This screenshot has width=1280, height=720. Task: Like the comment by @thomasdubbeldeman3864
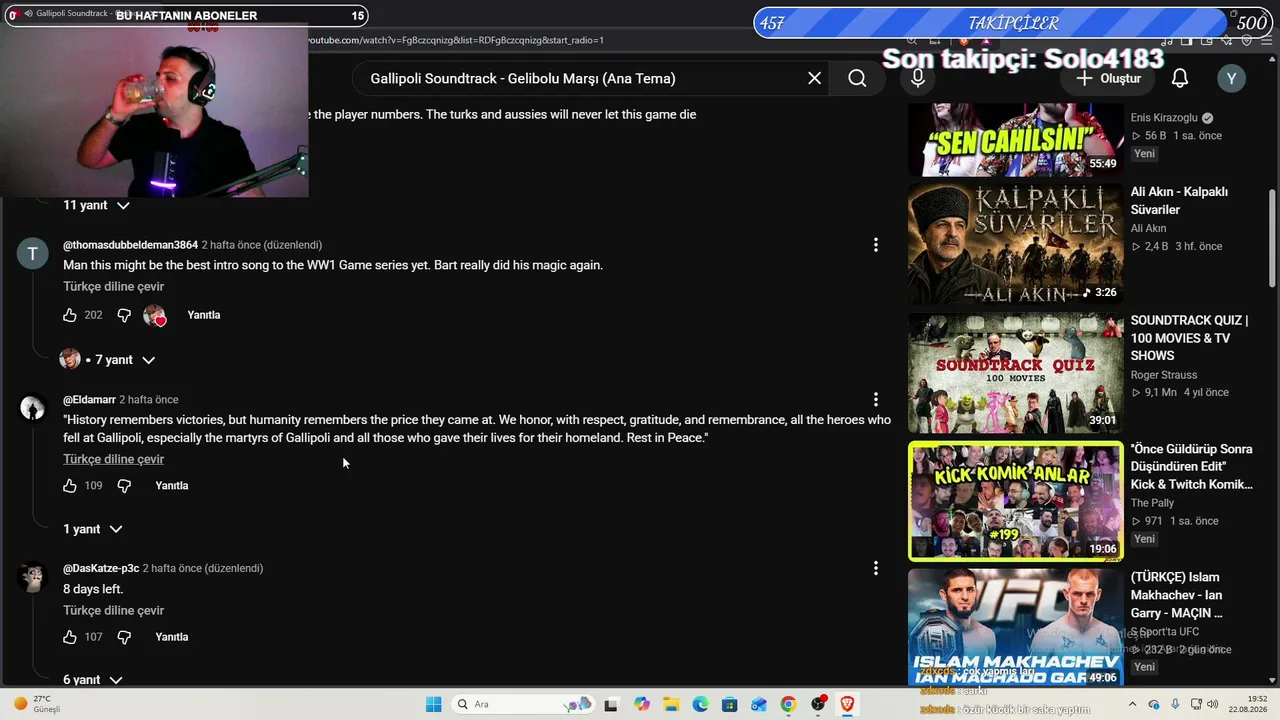(70, 315)
